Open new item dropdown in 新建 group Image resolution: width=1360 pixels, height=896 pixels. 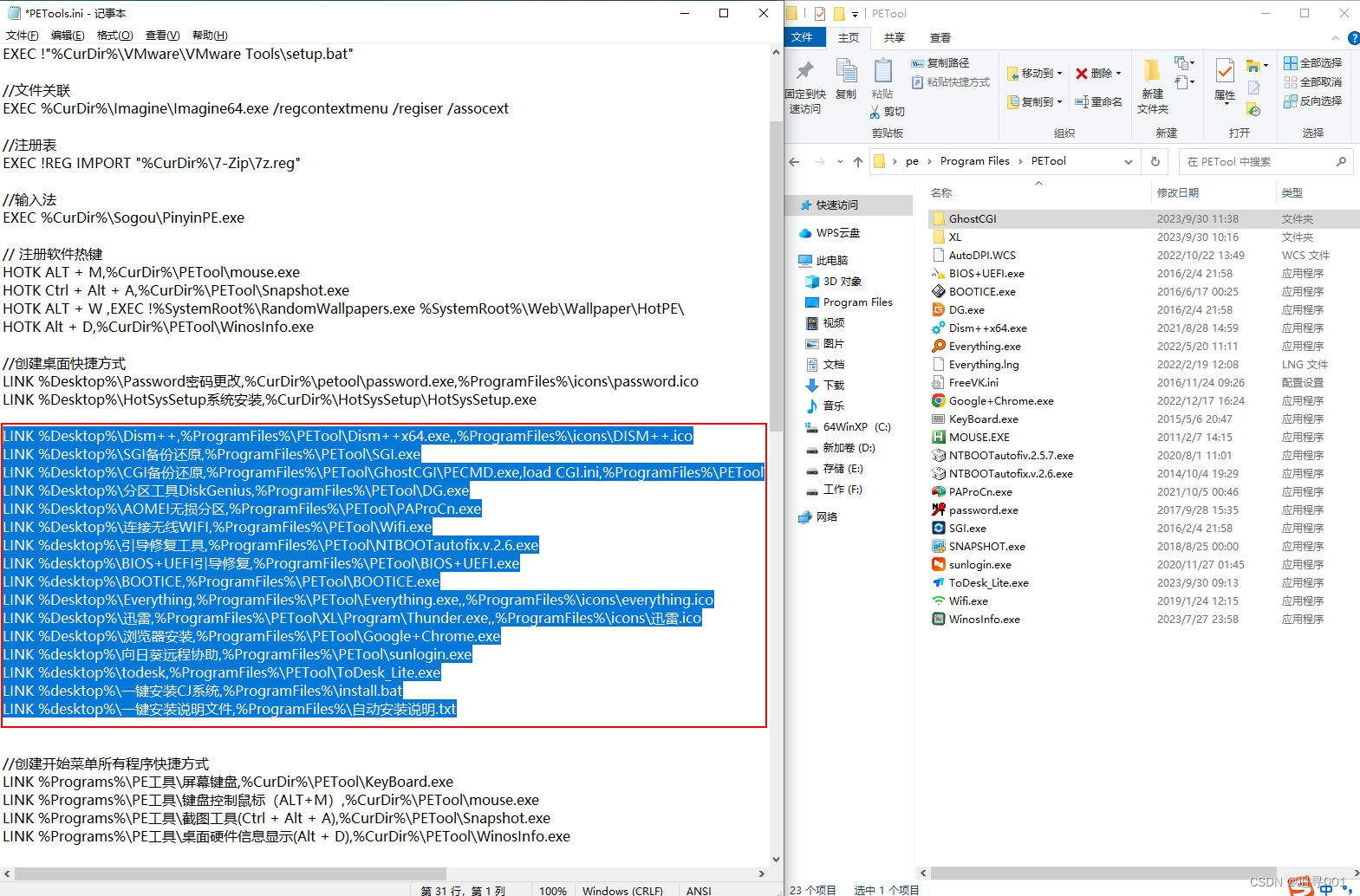(x=1185, y=63)
